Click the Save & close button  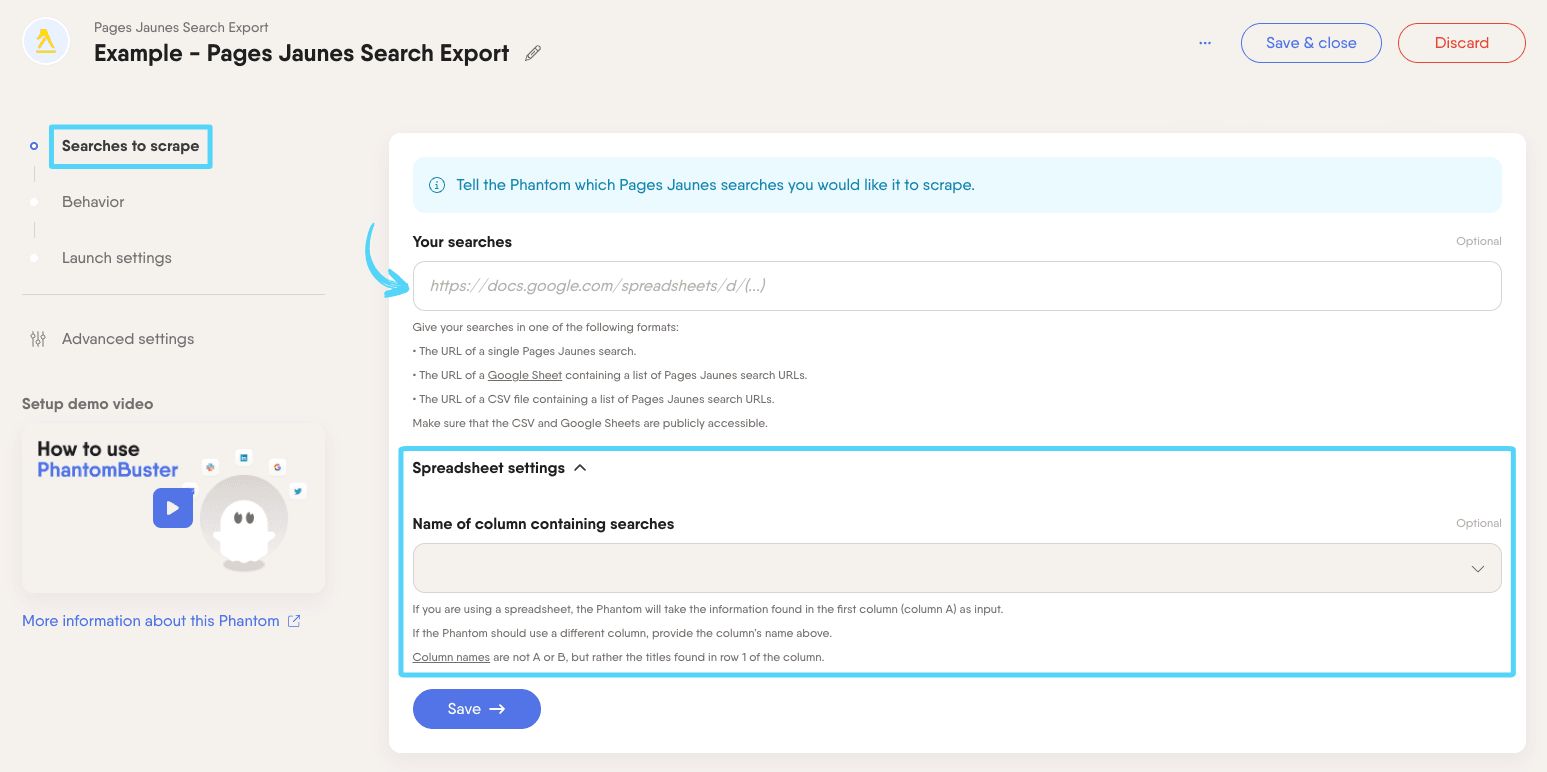click(1311, 43)
